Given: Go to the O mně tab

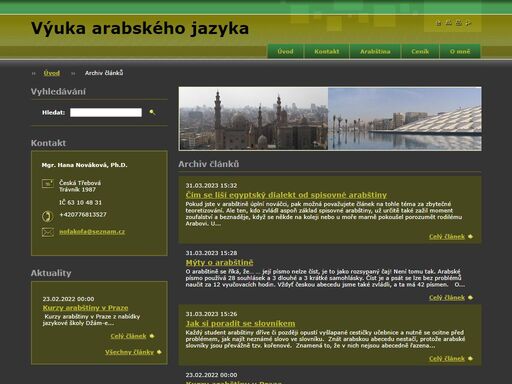Looking at the screenshot, I should coord(460,51).
